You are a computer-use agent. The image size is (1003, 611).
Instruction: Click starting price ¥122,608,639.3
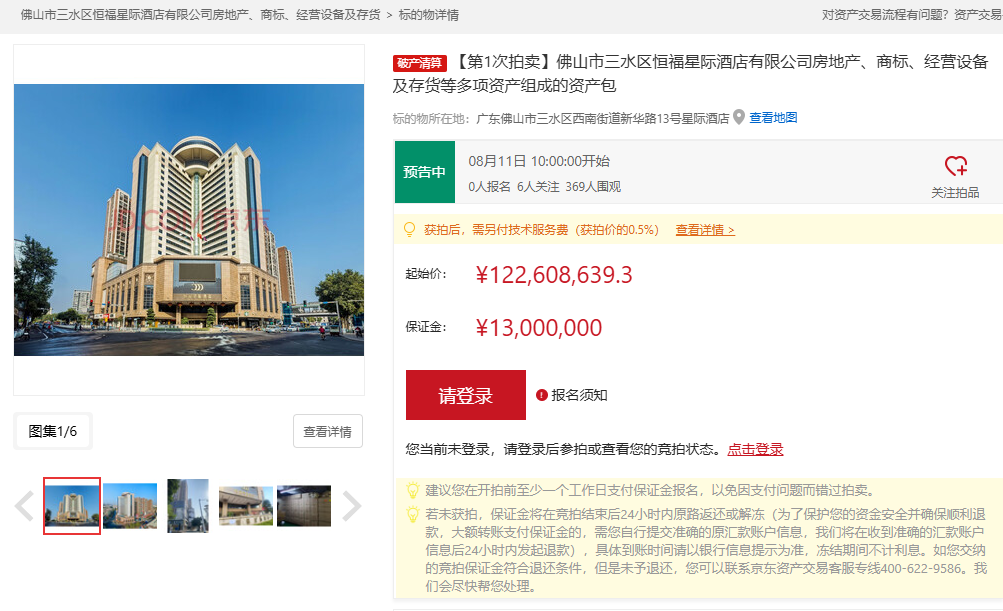click(554, 275)
